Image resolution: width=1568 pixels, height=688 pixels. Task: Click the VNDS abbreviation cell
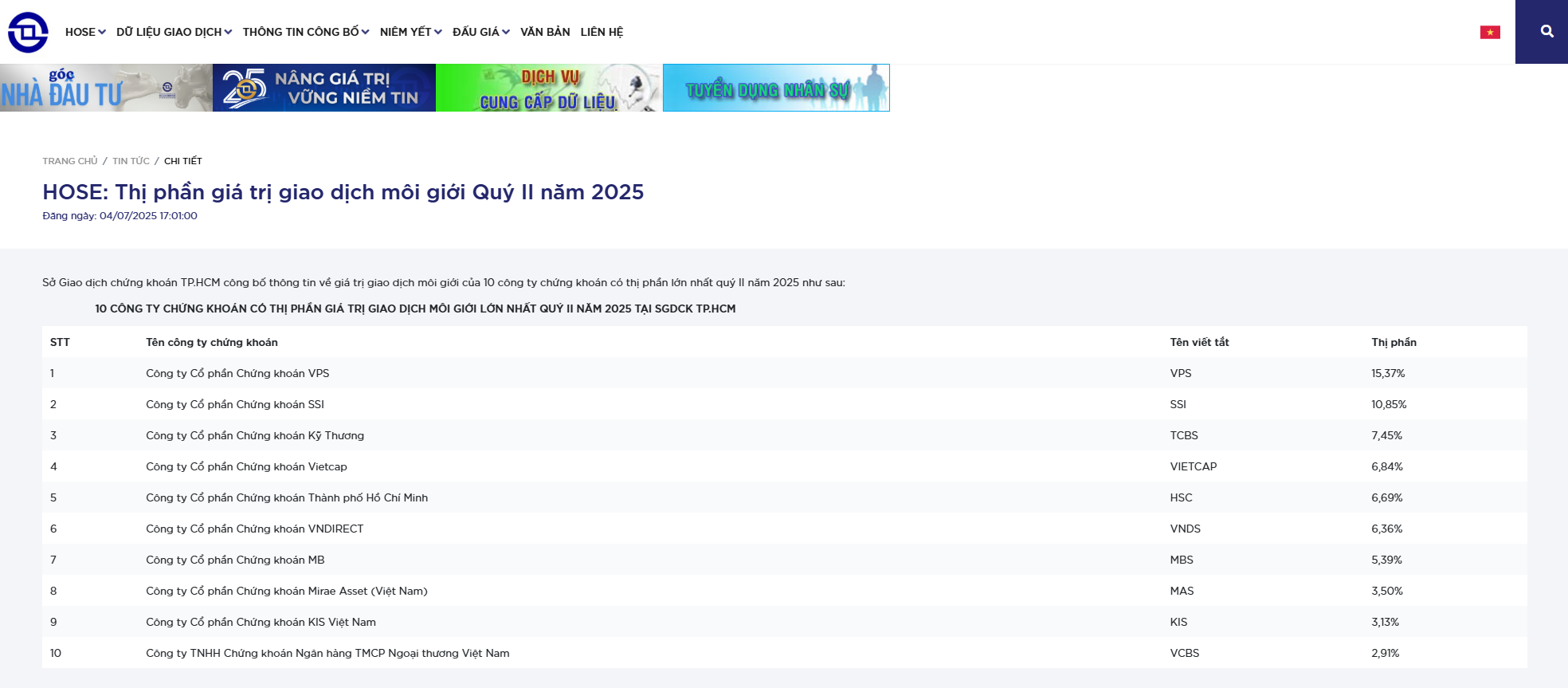pyautogui.click(x=1185, y=529)
